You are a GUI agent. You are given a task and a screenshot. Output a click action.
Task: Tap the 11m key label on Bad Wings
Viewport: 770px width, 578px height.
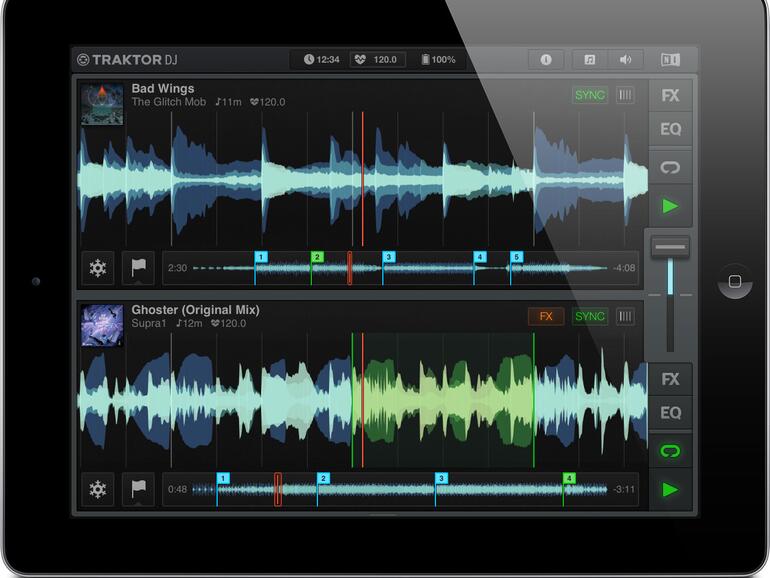[x=228, y=102]
